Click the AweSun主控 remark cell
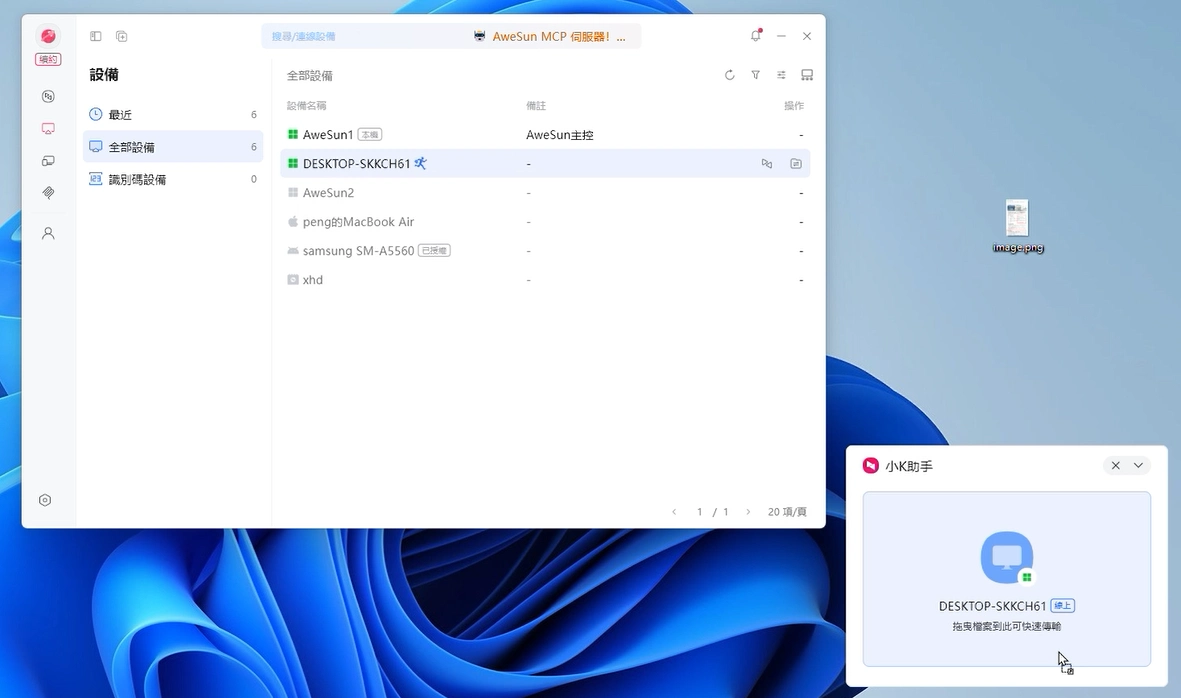The image size is (1181, 698). [x=560, y=135]
